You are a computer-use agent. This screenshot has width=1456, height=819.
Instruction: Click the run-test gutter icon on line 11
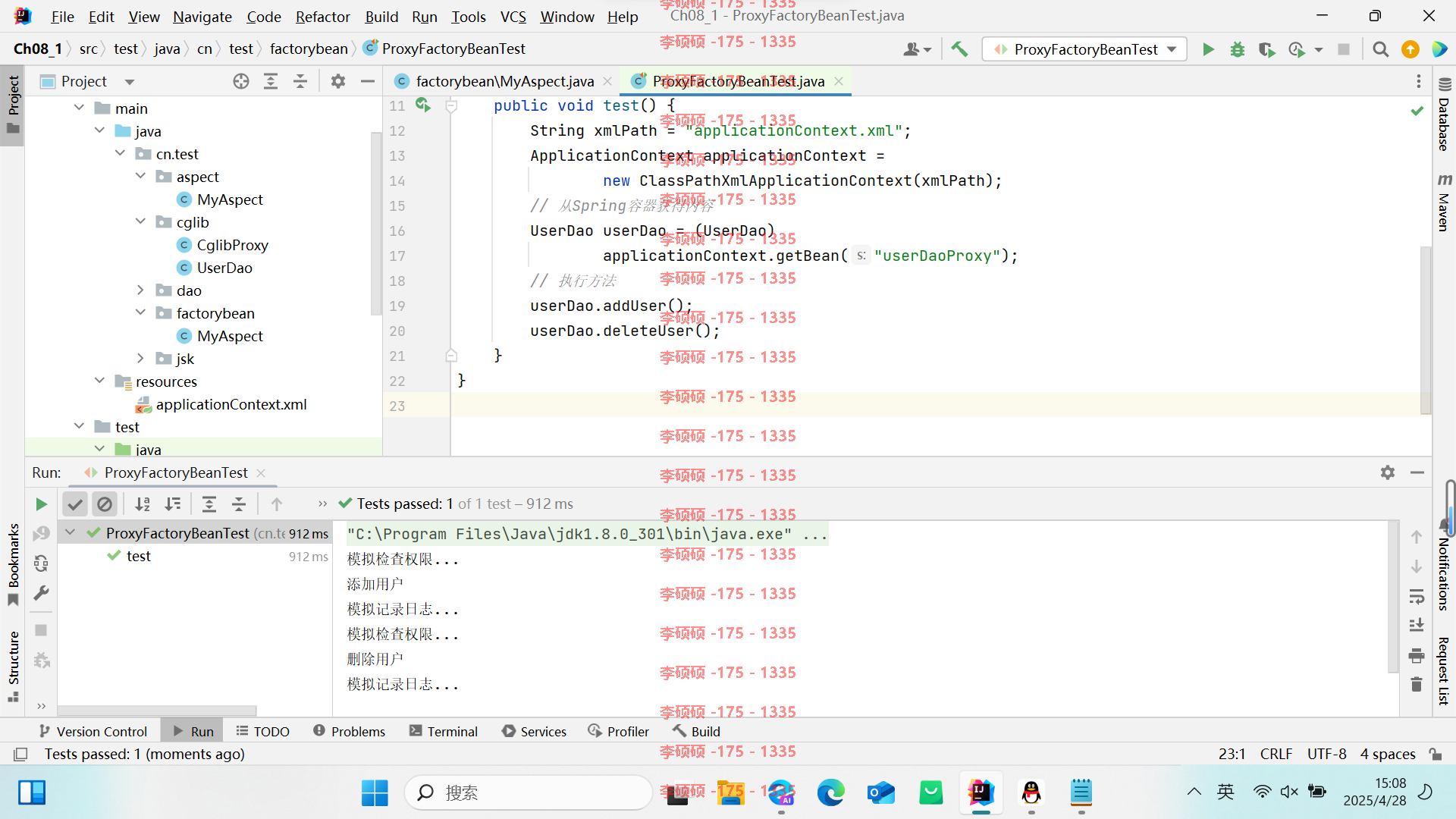point(423,105)
